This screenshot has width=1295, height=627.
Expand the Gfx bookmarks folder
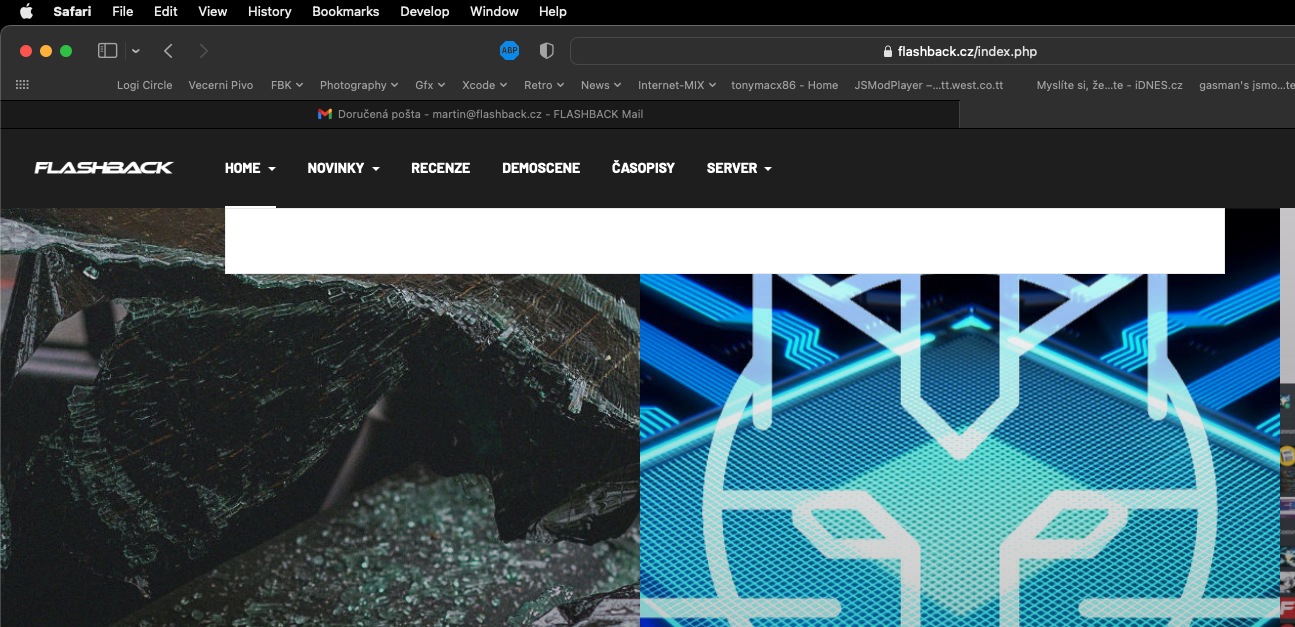(430, 85)
